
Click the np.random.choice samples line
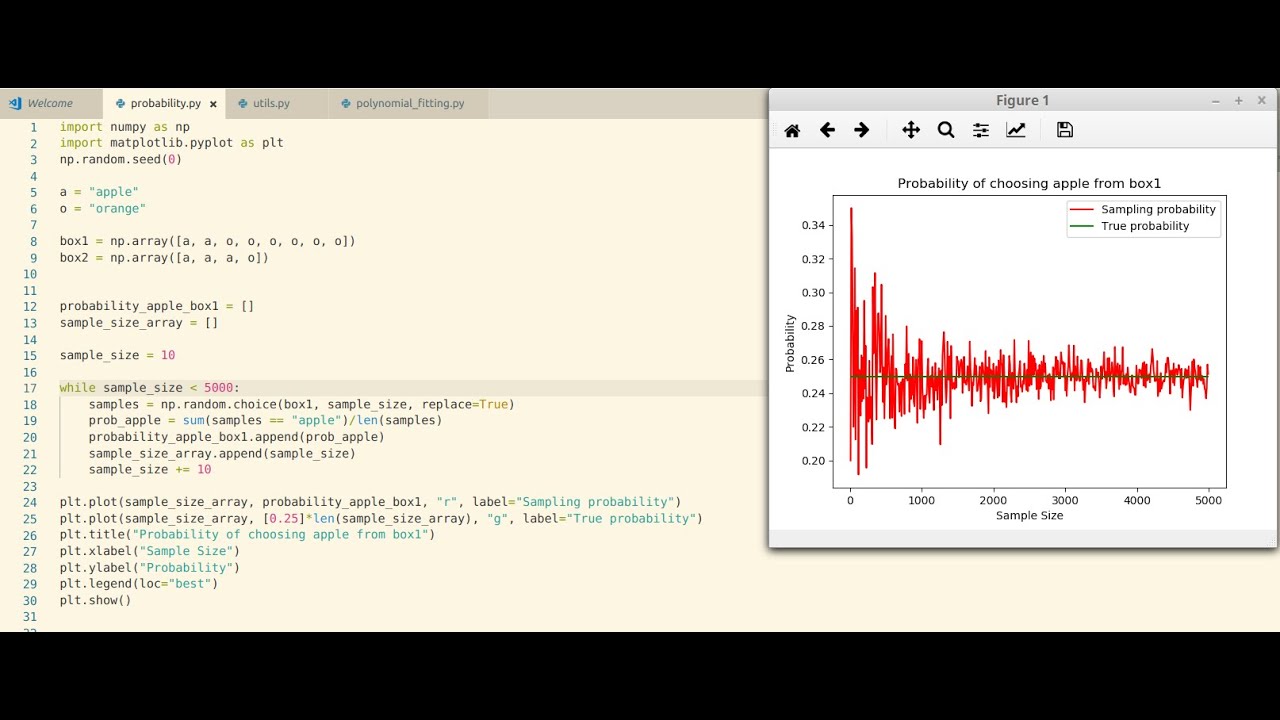[301, 404]
